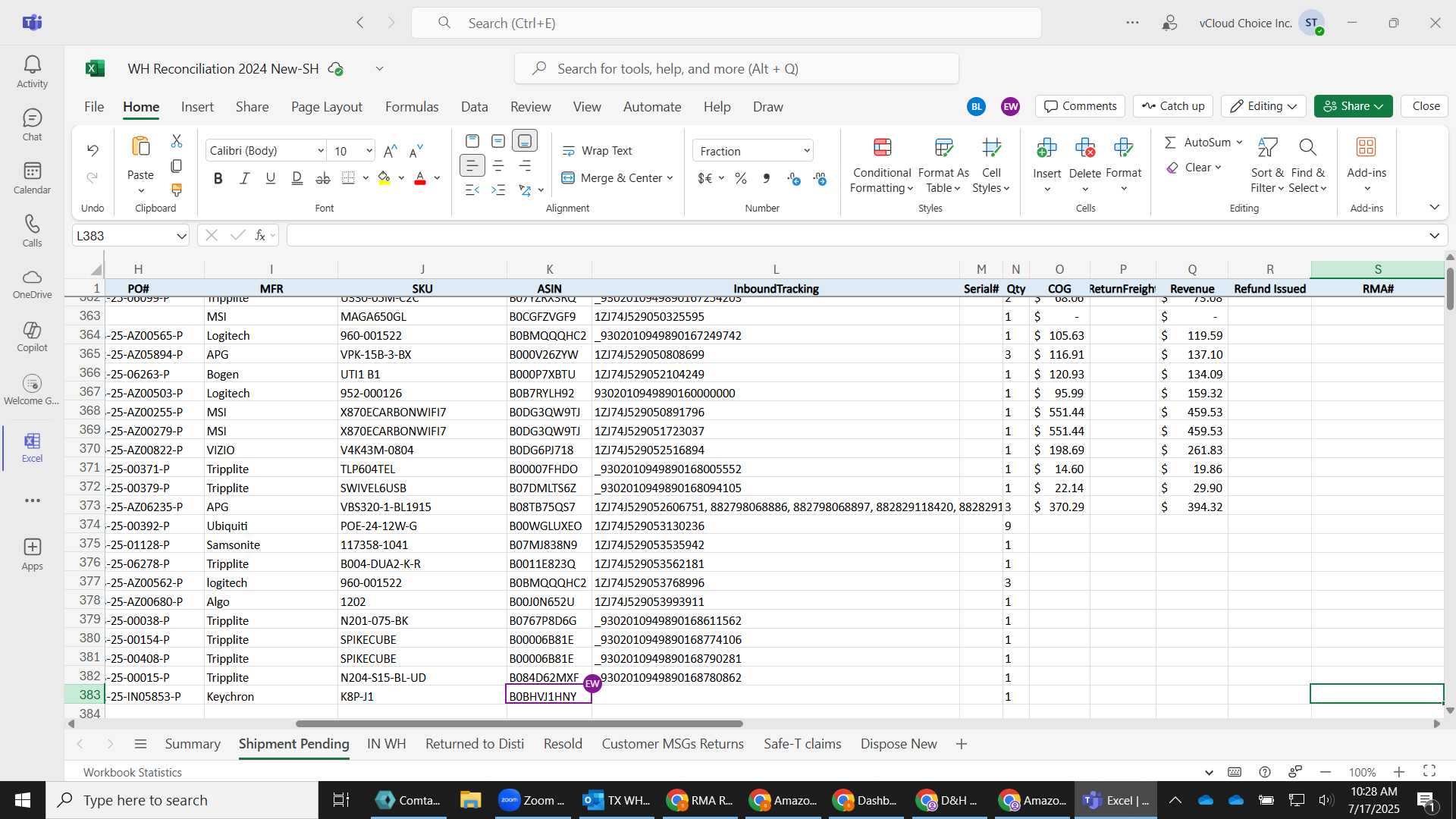Click the Cut scissors icon
Viewport: 1456px width, 819px height.
click(177, 141)
